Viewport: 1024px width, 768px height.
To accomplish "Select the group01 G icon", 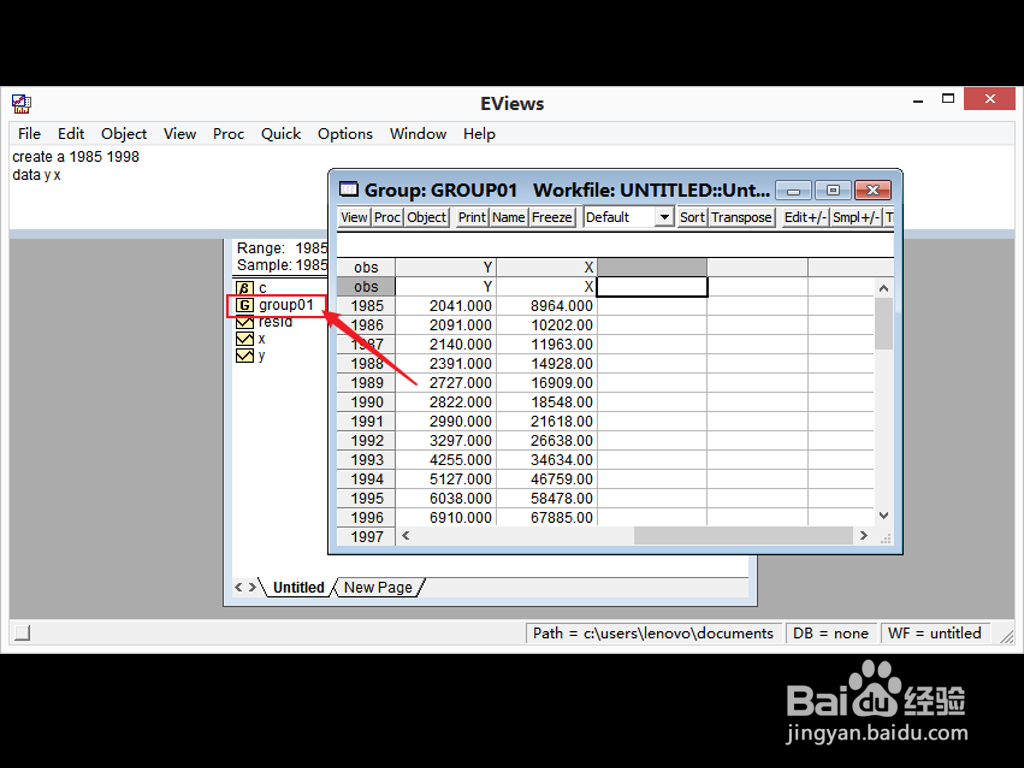I will pyautogui.click(x=245, y=305).
